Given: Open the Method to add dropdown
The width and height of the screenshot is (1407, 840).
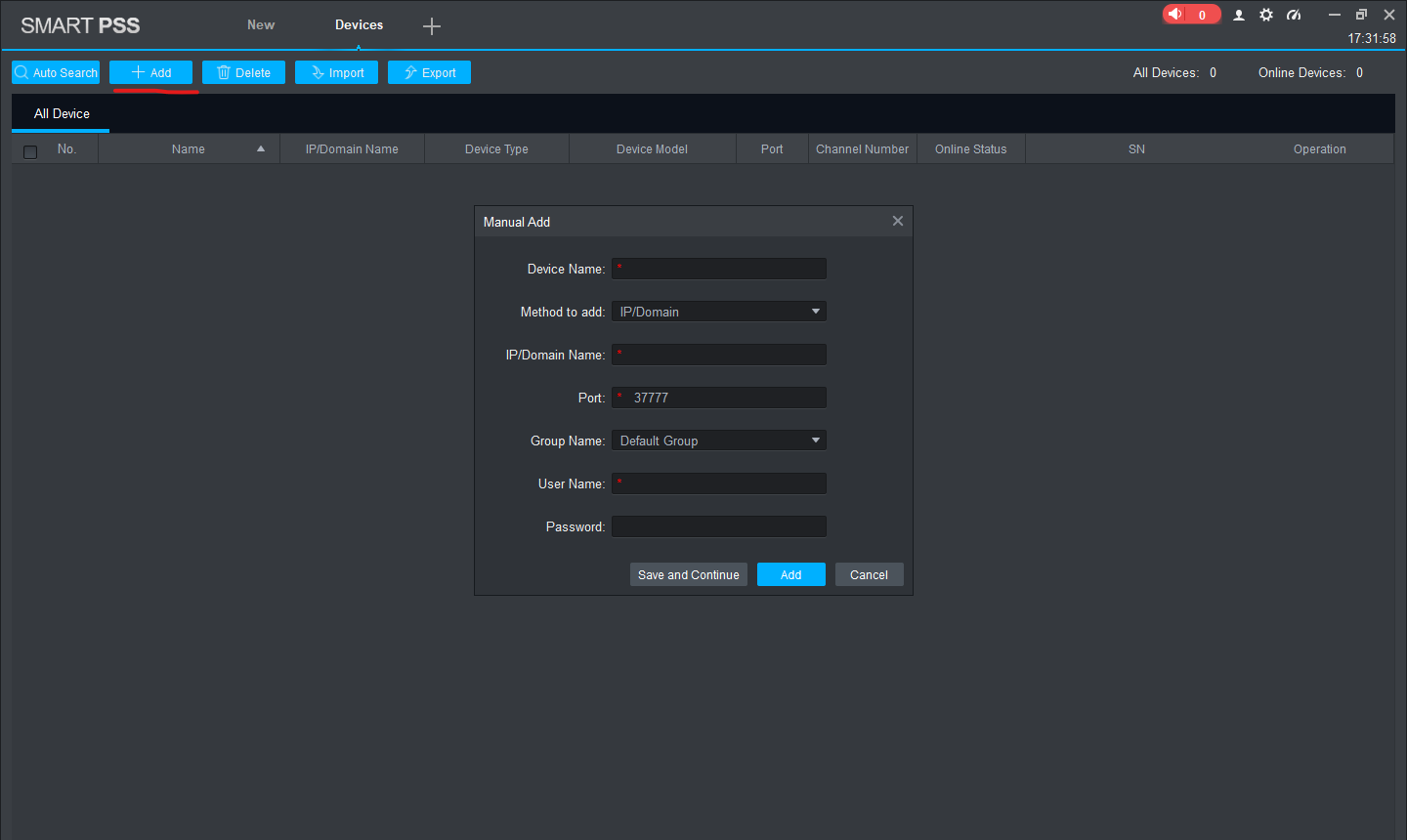Looking at the screenshot, I should click(x=719, y=312).
